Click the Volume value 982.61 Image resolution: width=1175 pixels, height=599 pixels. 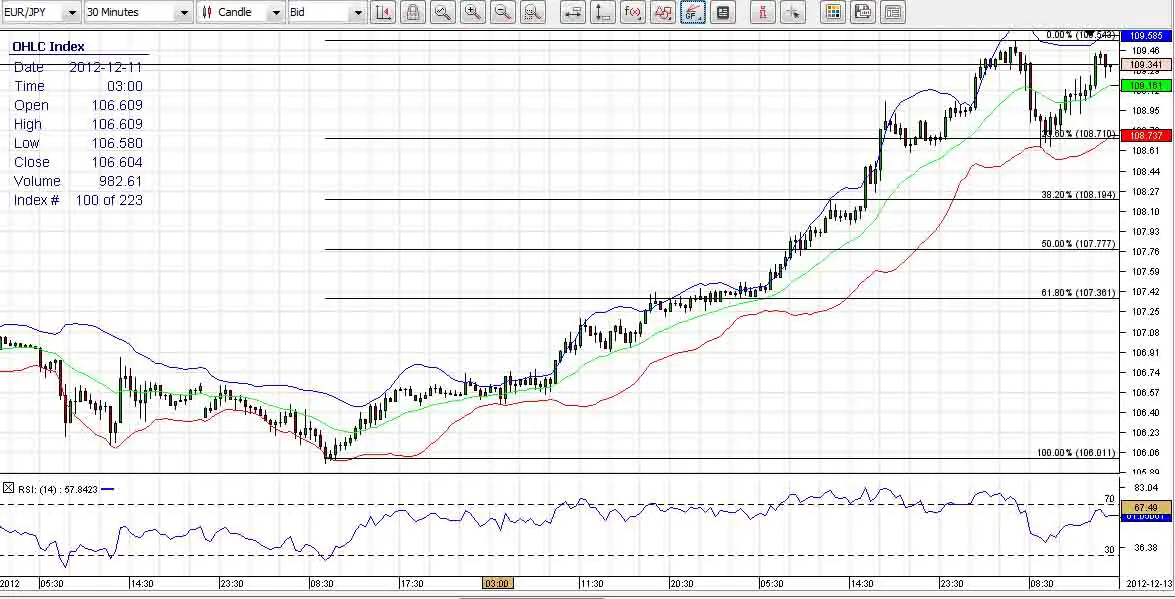[x=121, y=181]
